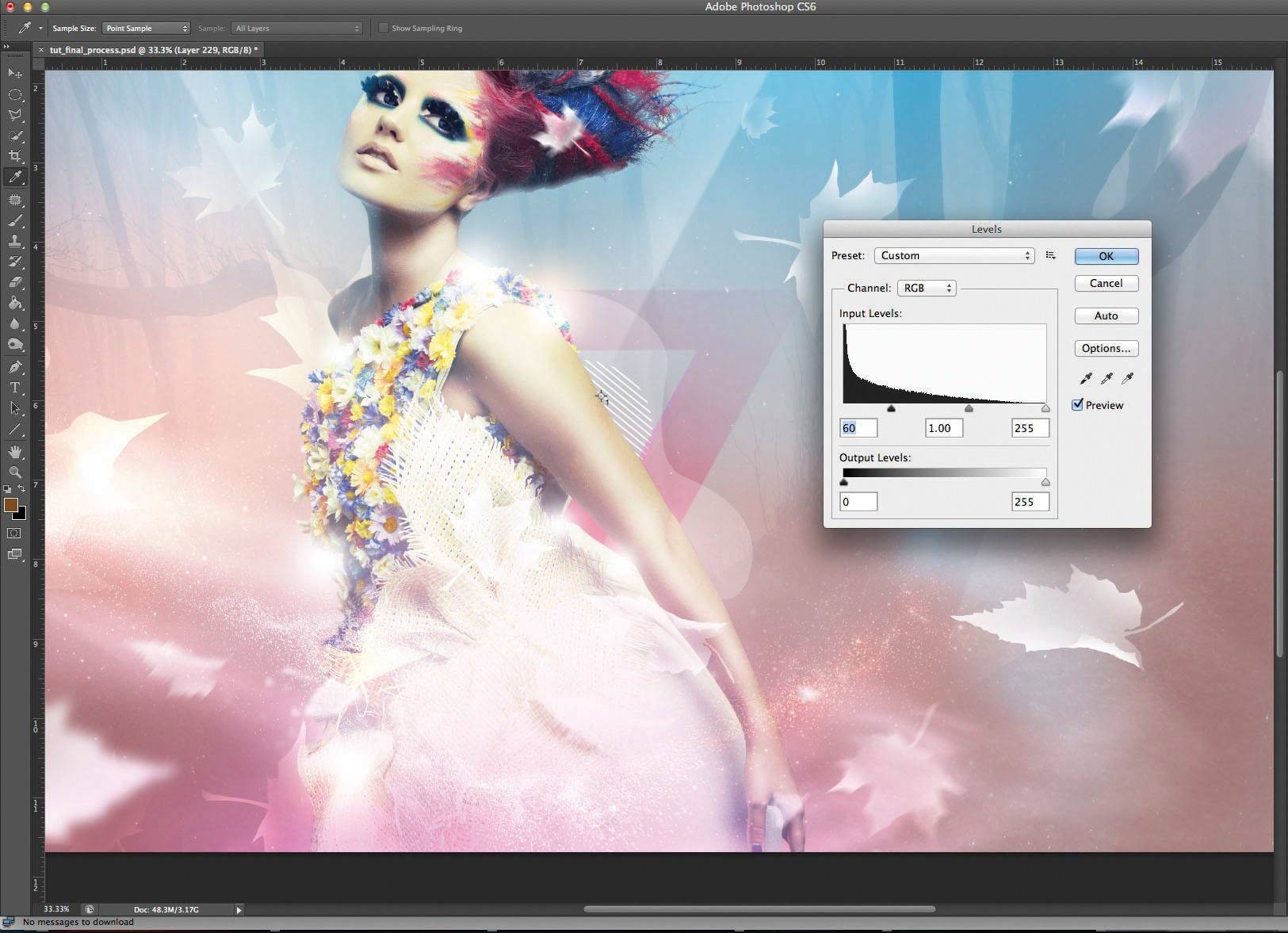Click the input shadow field showing 60

click(858, 428)
